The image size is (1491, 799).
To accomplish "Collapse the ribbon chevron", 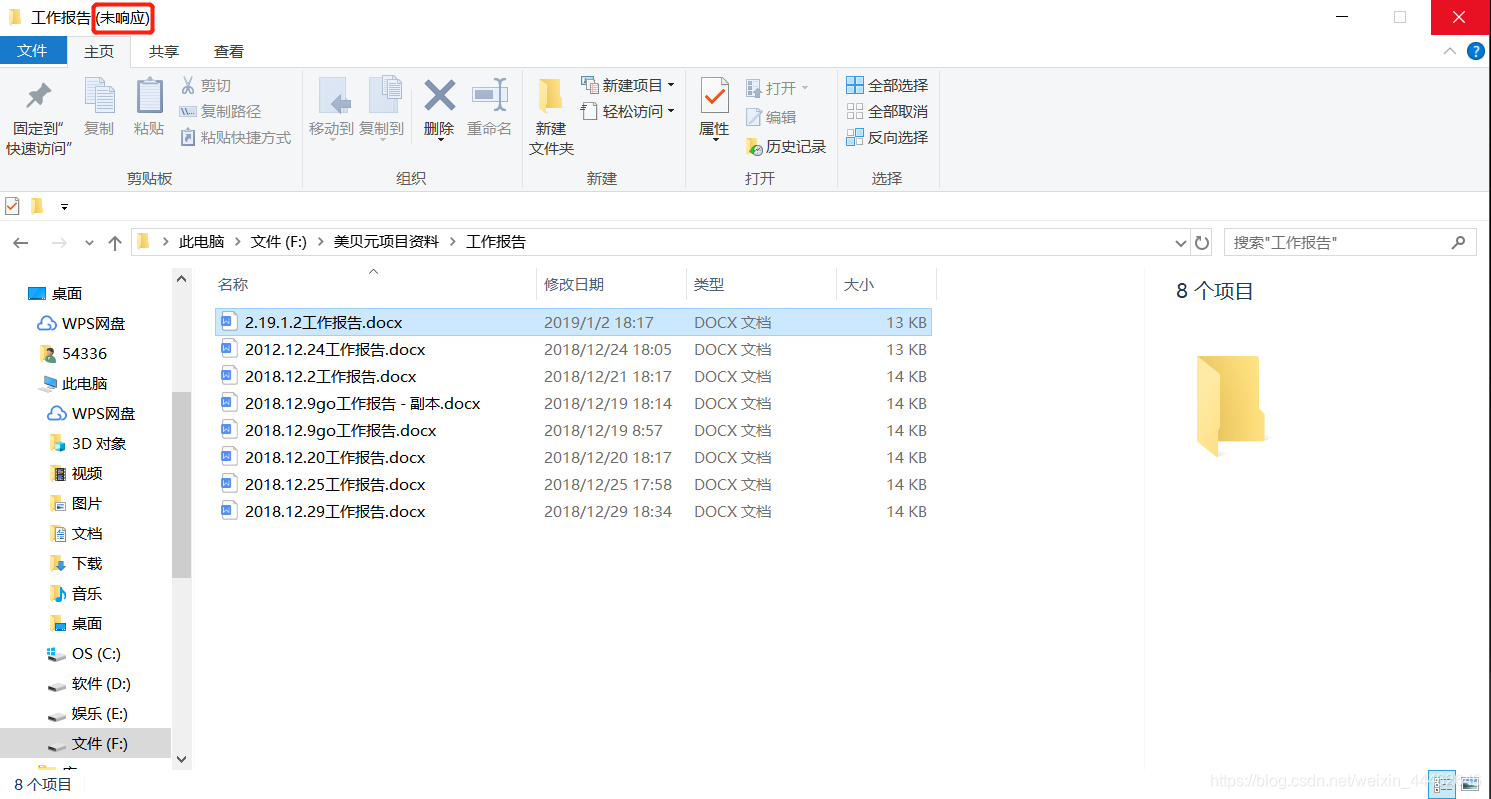I will click(x=1449, y=51).
